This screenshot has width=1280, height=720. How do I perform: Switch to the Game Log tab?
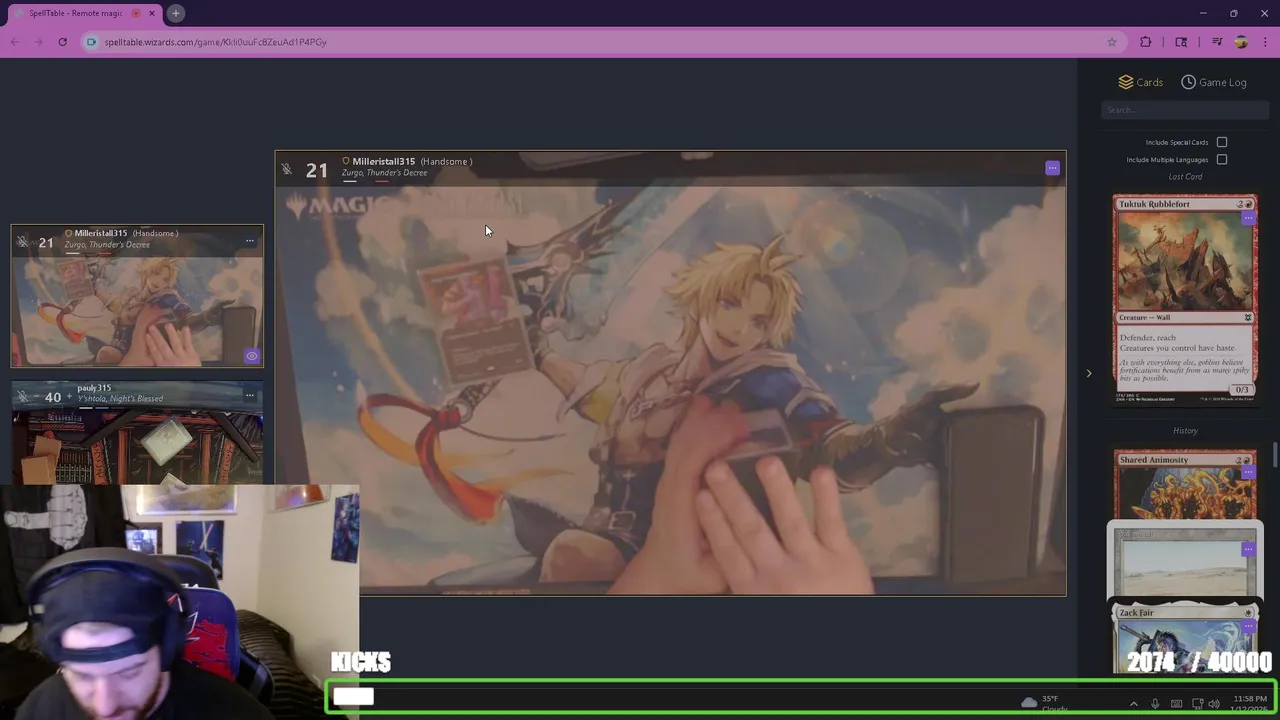pyautogui.click(x=1213, y=82)
